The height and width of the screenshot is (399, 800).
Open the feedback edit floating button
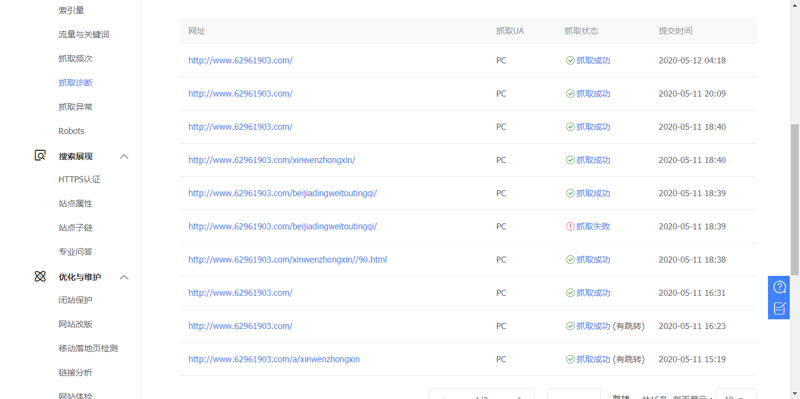(x=779, y=308)
